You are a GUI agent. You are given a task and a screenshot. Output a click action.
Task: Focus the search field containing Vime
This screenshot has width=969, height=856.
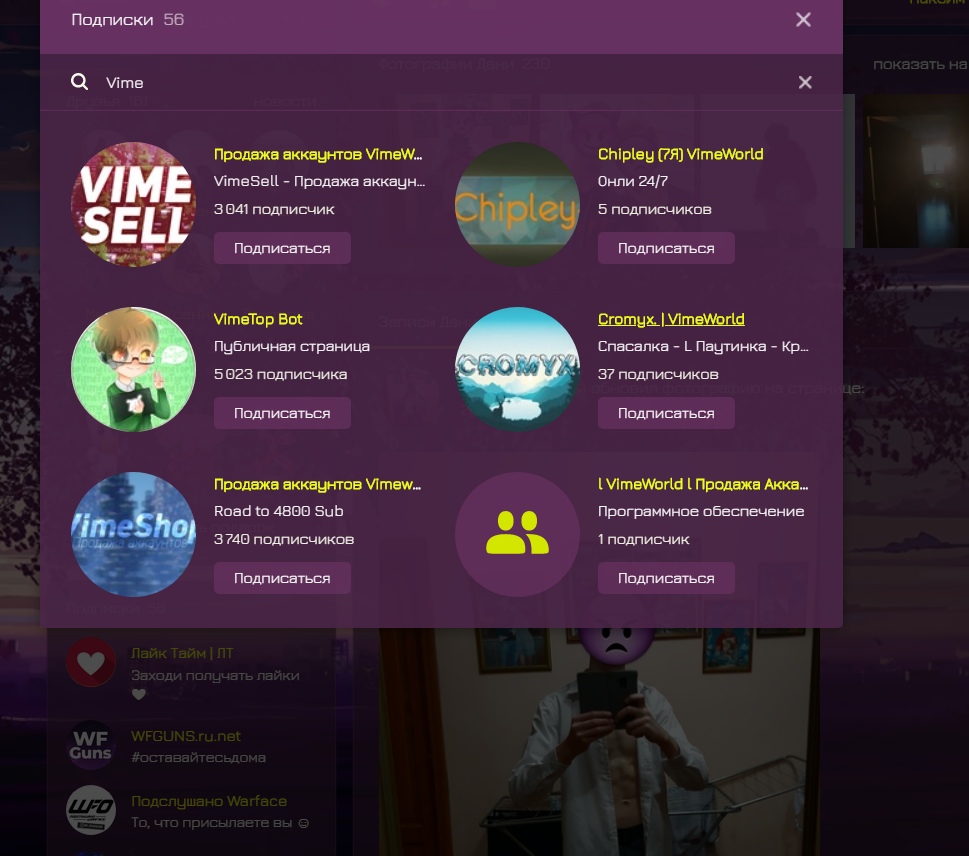pyautogui.click(x=441, y=82)
